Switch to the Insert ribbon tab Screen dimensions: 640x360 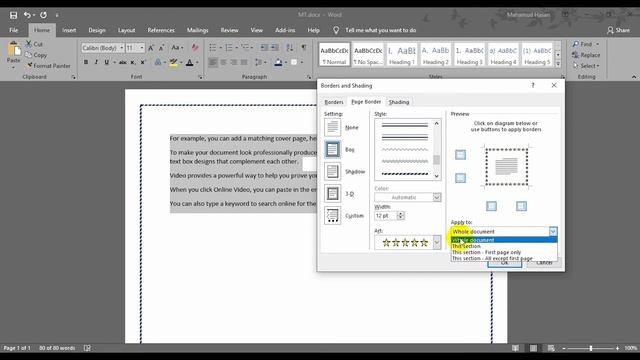69,30
